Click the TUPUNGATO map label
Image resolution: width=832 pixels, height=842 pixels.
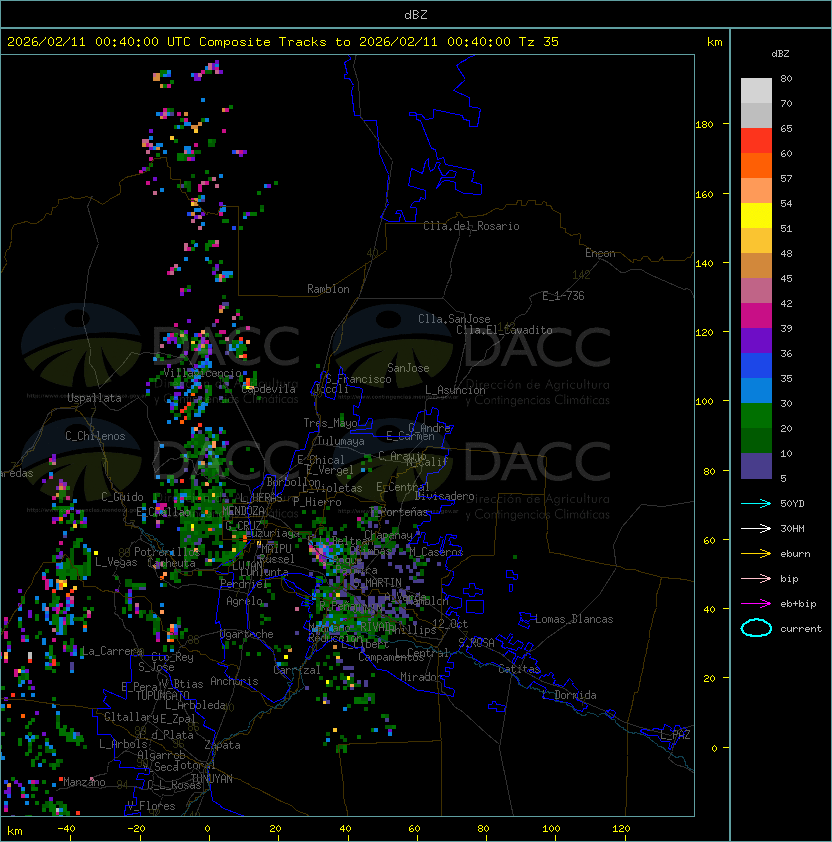pyautogui.click(x=162, y=695)
